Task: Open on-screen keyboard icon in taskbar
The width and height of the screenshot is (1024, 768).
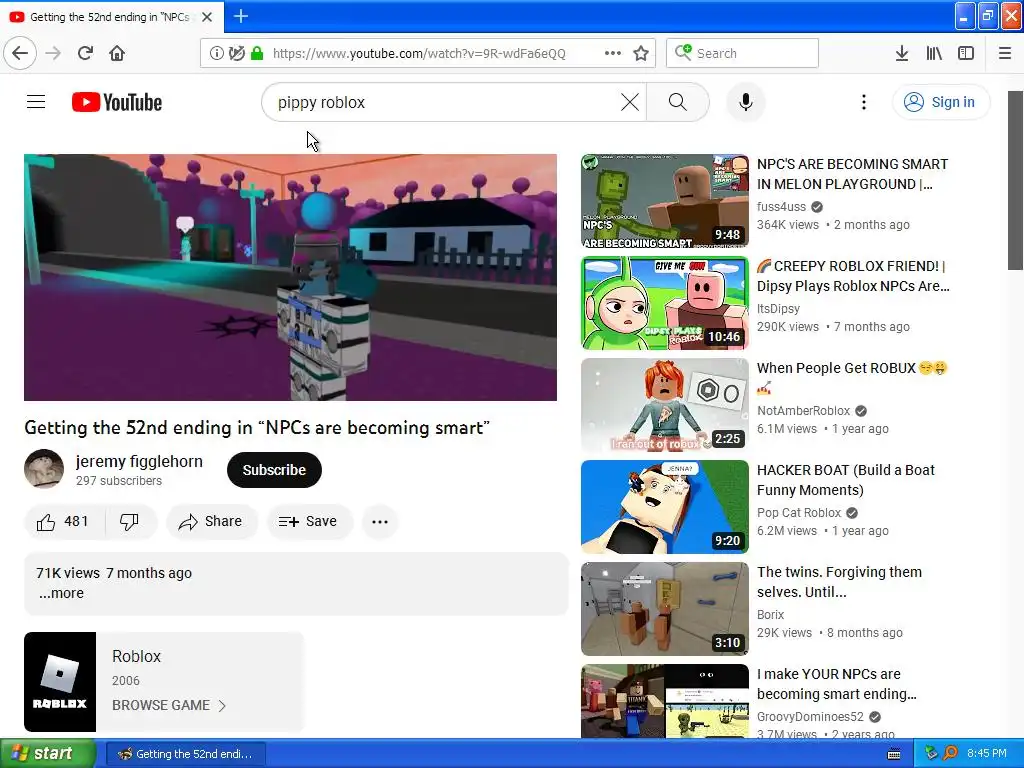Action: [894, 754]
